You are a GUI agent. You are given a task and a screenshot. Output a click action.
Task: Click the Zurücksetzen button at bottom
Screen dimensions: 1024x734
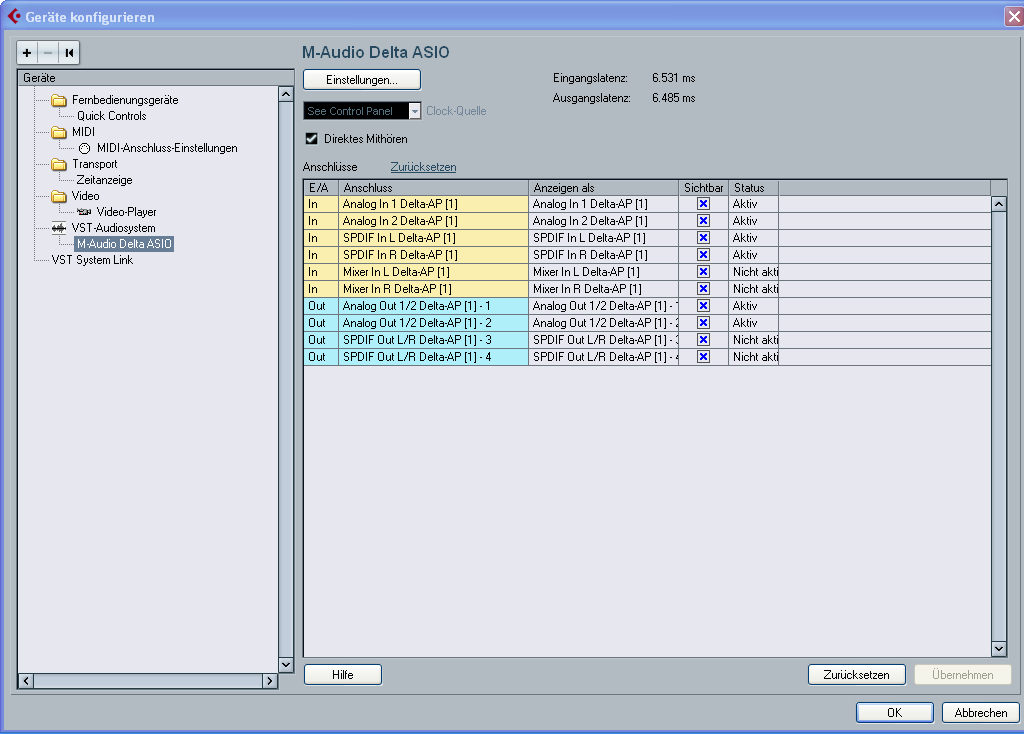click(x=856, y=675)
